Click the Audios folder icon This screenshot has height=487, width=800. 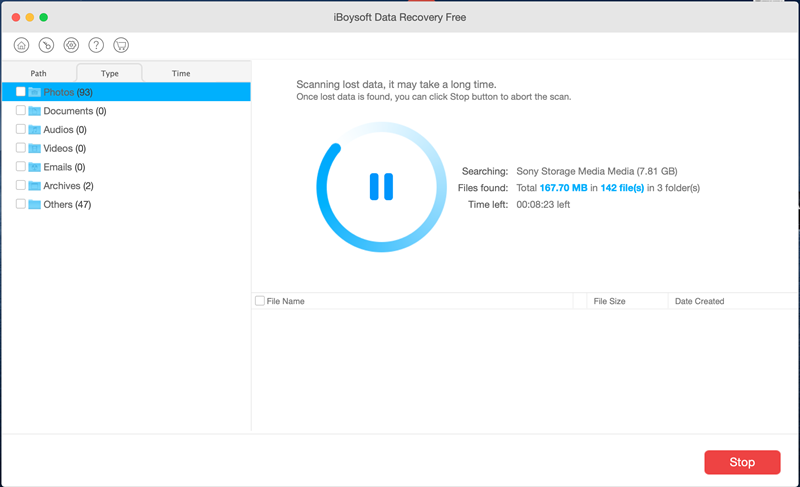click(34, 130)
